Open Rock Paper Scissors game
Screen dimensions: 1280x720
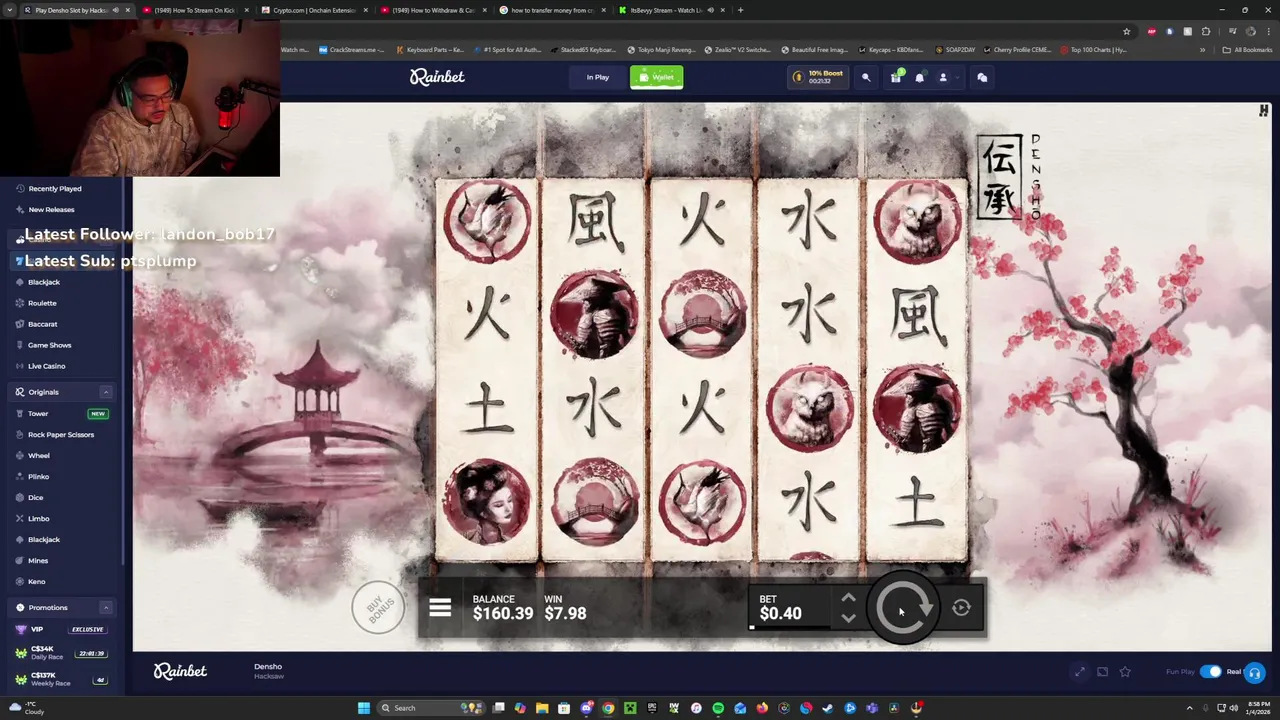pos(62,434)
